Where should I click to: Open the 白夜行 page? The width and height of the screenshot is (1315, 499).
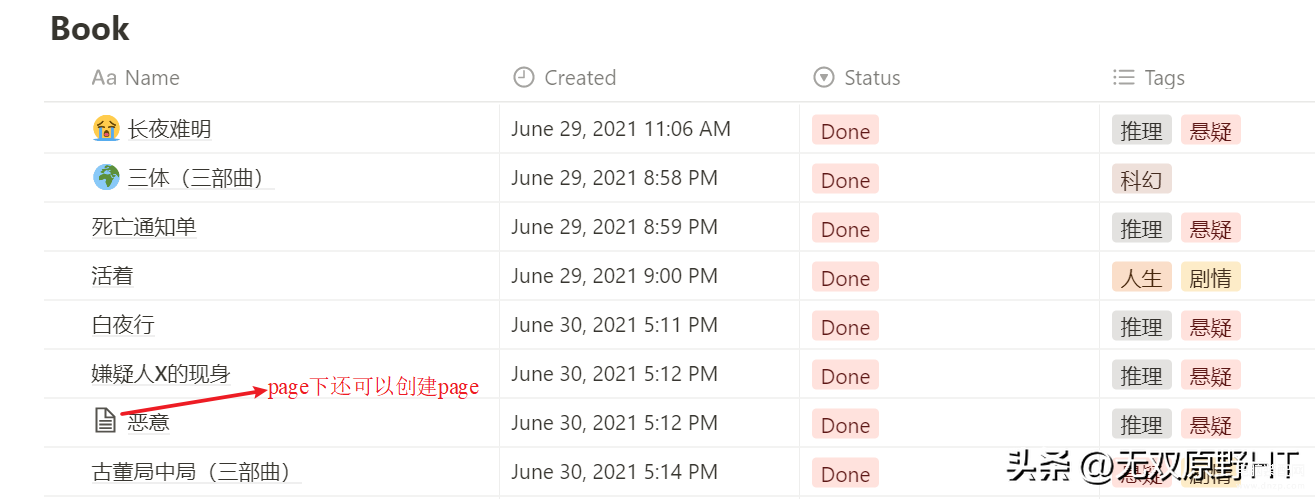pyautogui.click(x=123, y=325)
